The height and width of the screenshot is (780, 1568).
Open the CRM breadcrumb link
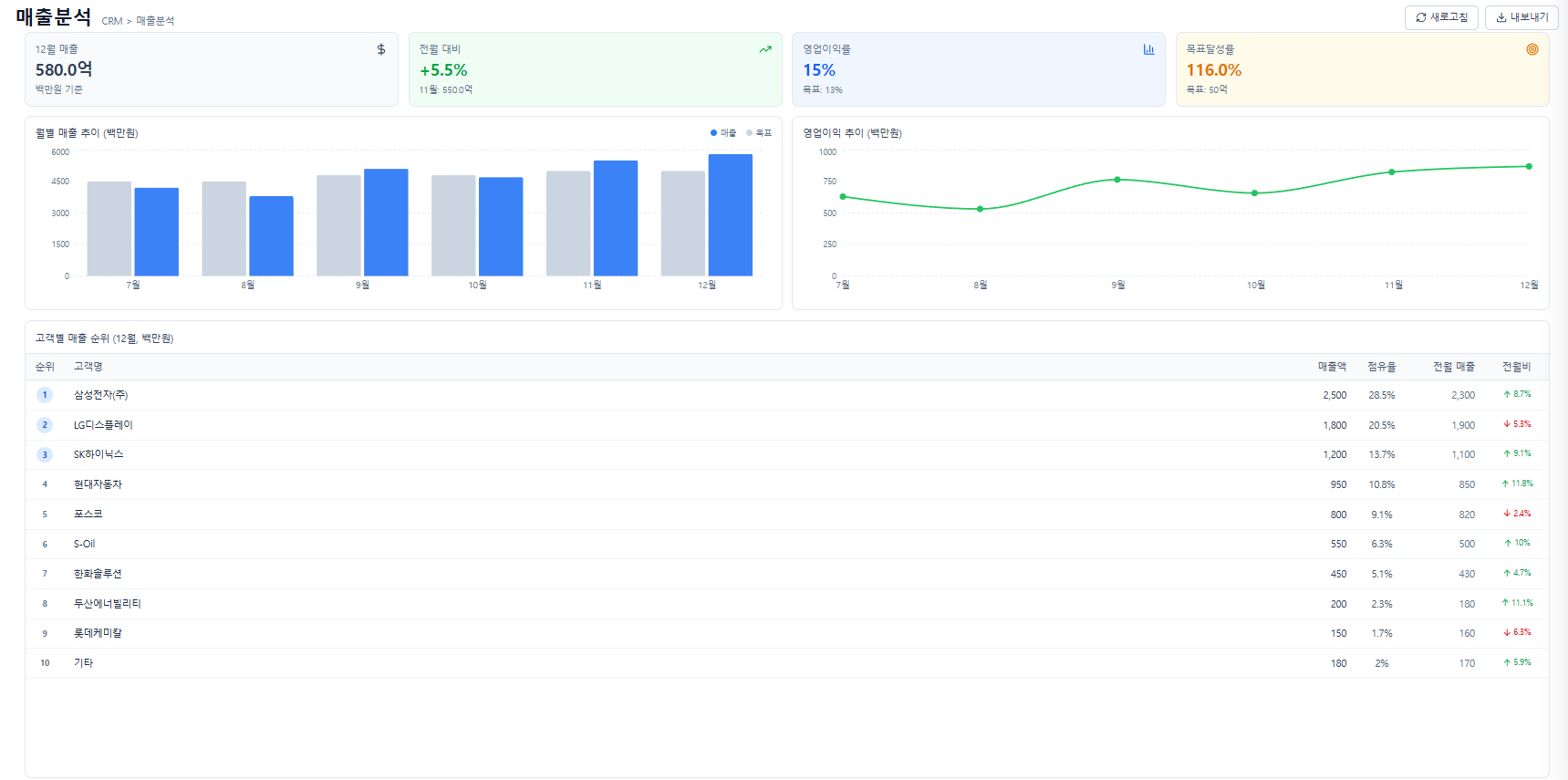111,21
